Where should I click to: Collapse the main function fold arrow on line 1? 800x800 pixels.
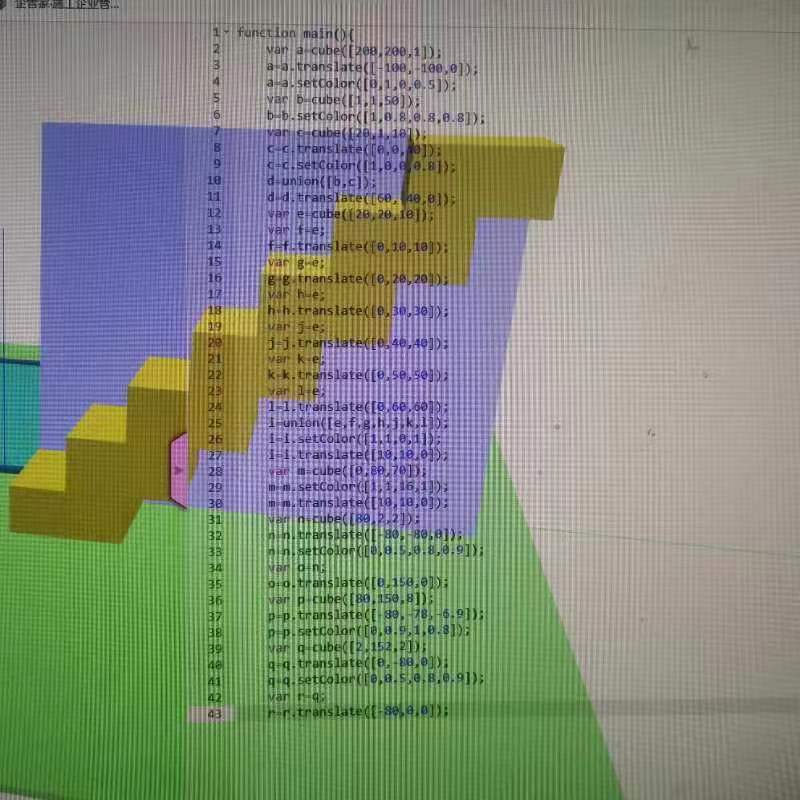(227, 32)
